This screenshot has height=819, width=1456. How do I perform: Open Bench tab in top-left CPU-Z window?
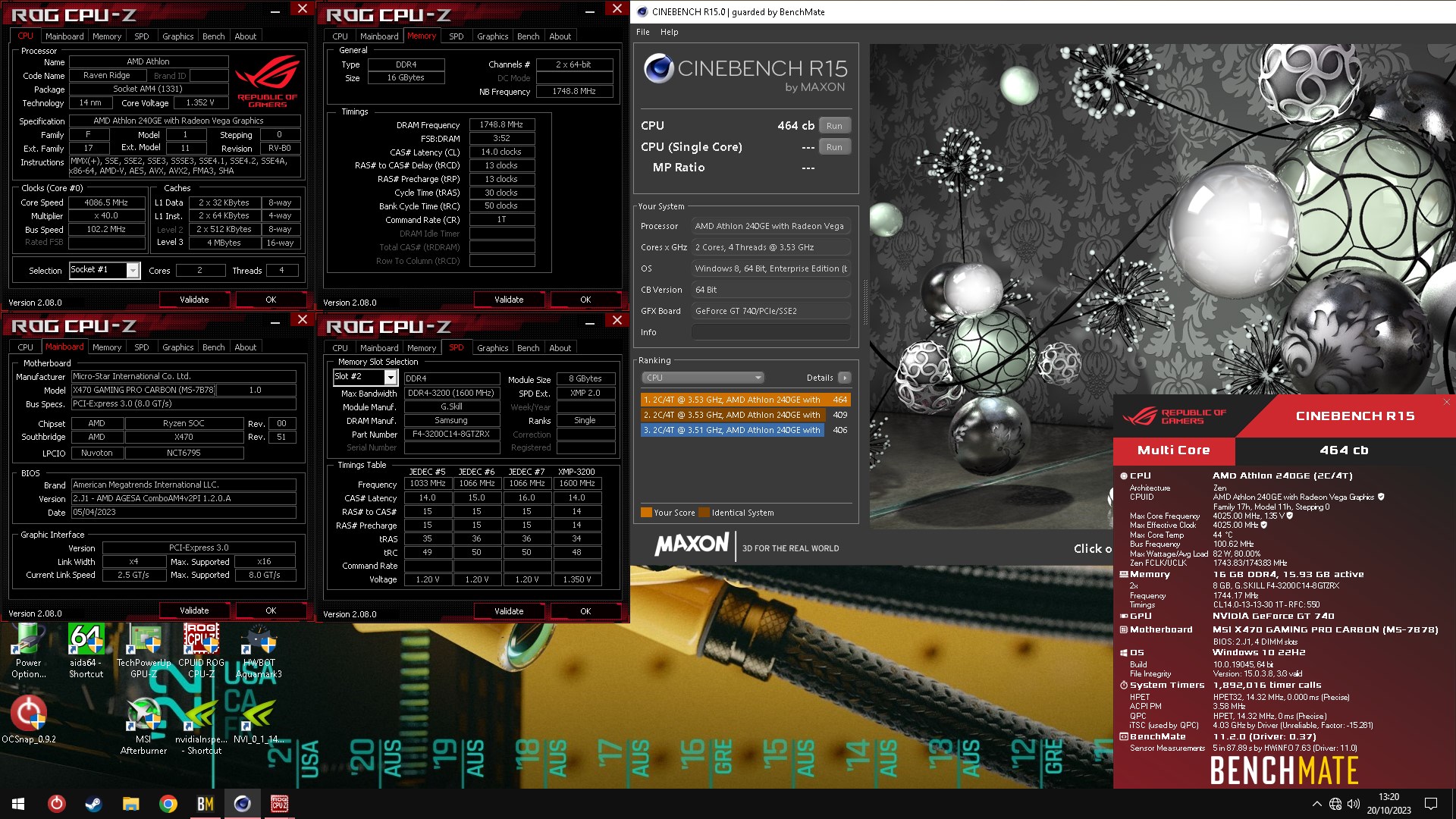[213, 36]
